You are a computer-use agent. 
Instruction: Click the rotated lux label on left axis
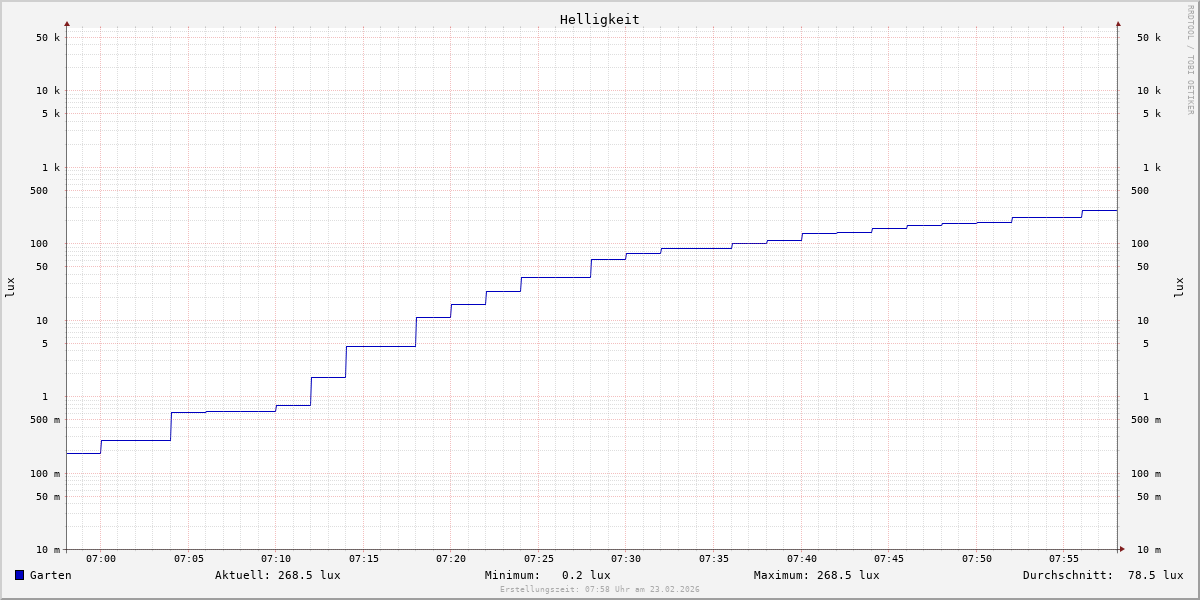click(10, 287)
